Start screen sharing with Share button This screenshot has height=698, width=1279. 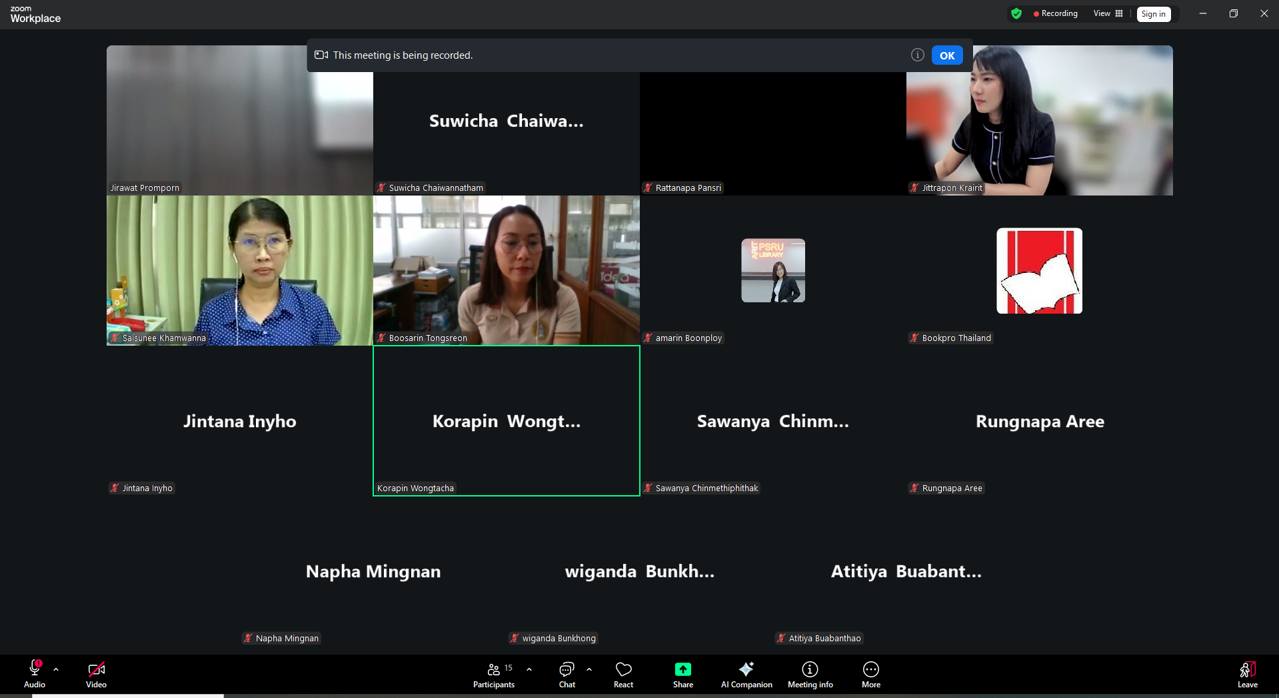683,673
